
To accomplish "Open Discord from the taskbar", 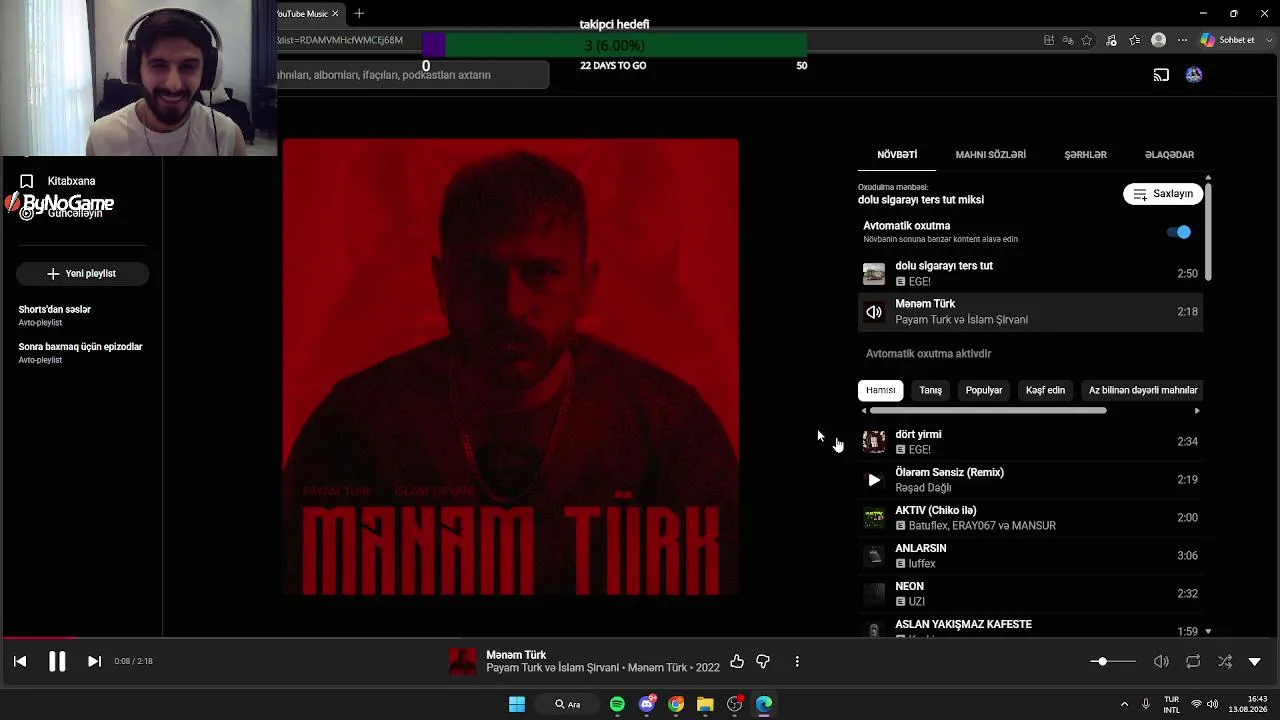I will (x=647, y=704).
